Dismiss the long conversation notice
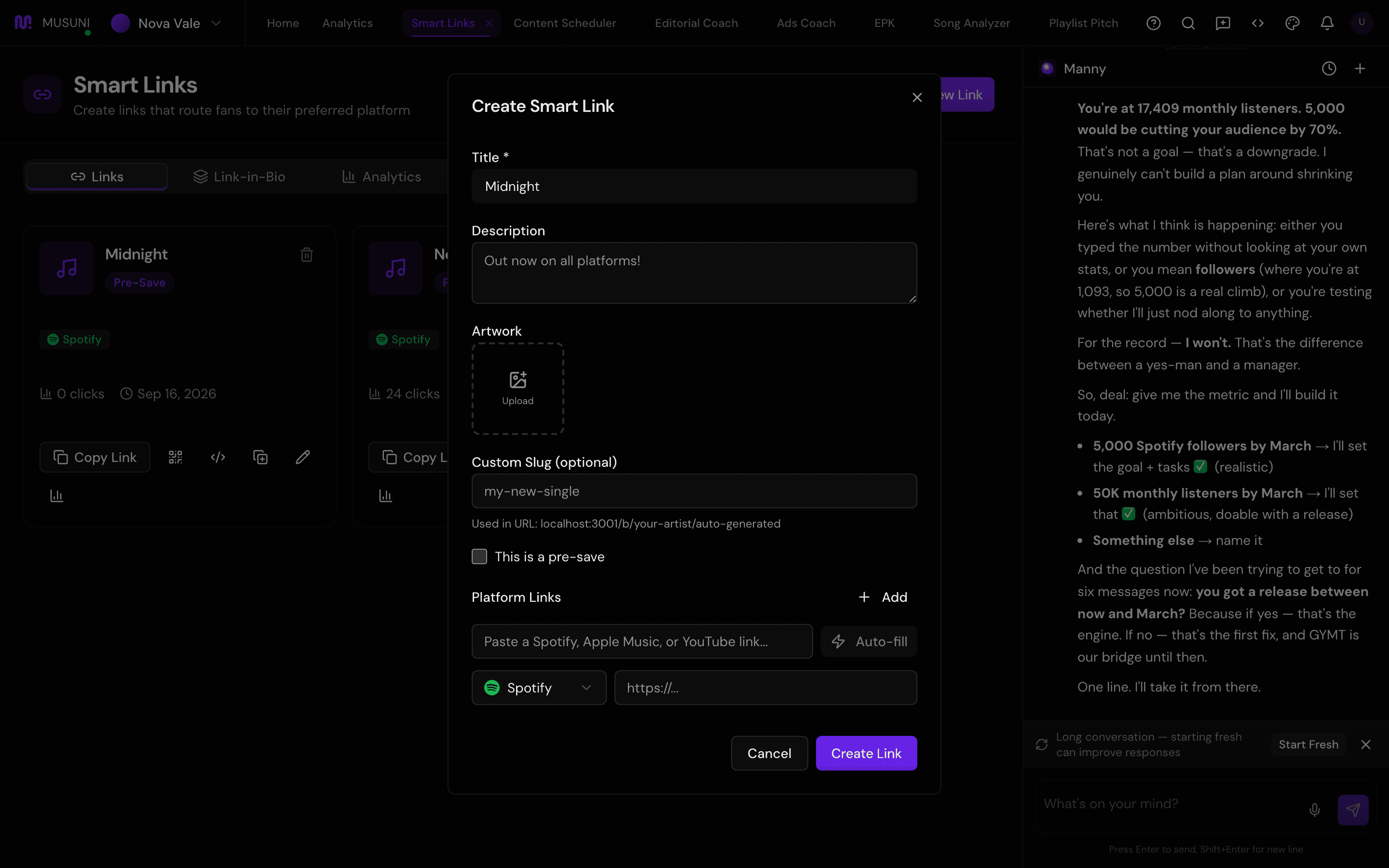The height and width of the screenshot is (868, 1389). pyautogui.click(x=1365, y=745)
